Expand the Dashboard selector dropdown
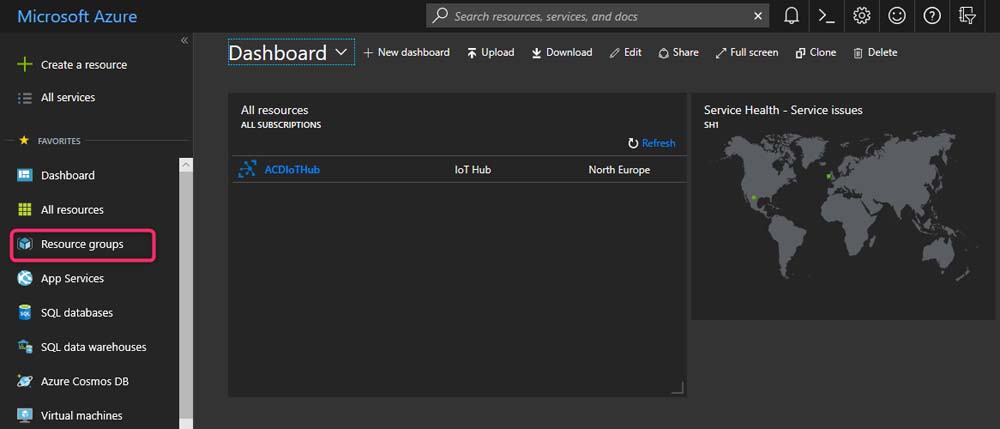The width and height of the screenshot is (1000, 429). click(x=342, y=52)
